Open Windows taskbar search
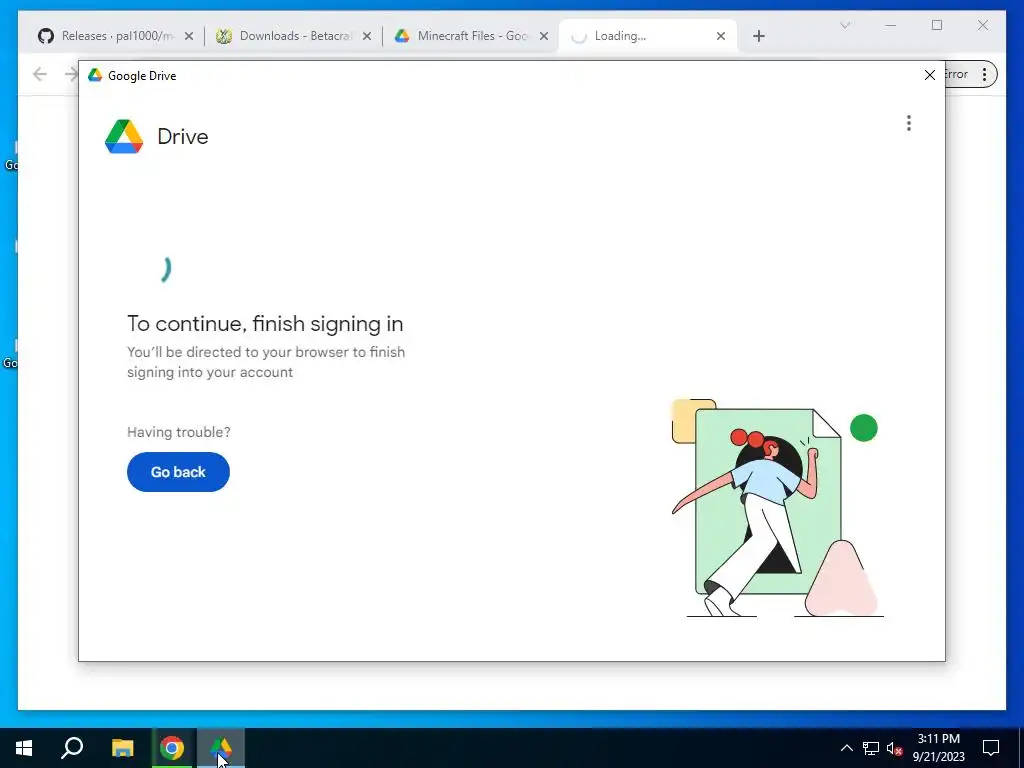 click(72, 748)
